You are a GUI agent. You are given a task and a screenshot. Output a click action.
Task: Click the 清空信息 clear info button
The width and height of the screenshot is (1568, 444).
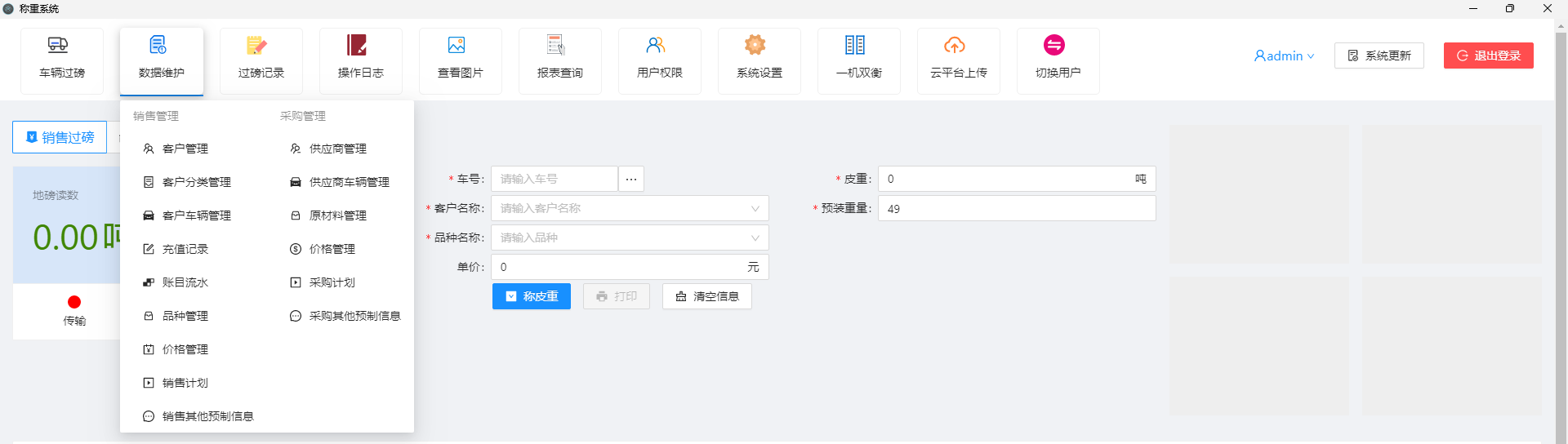point(706,296)
